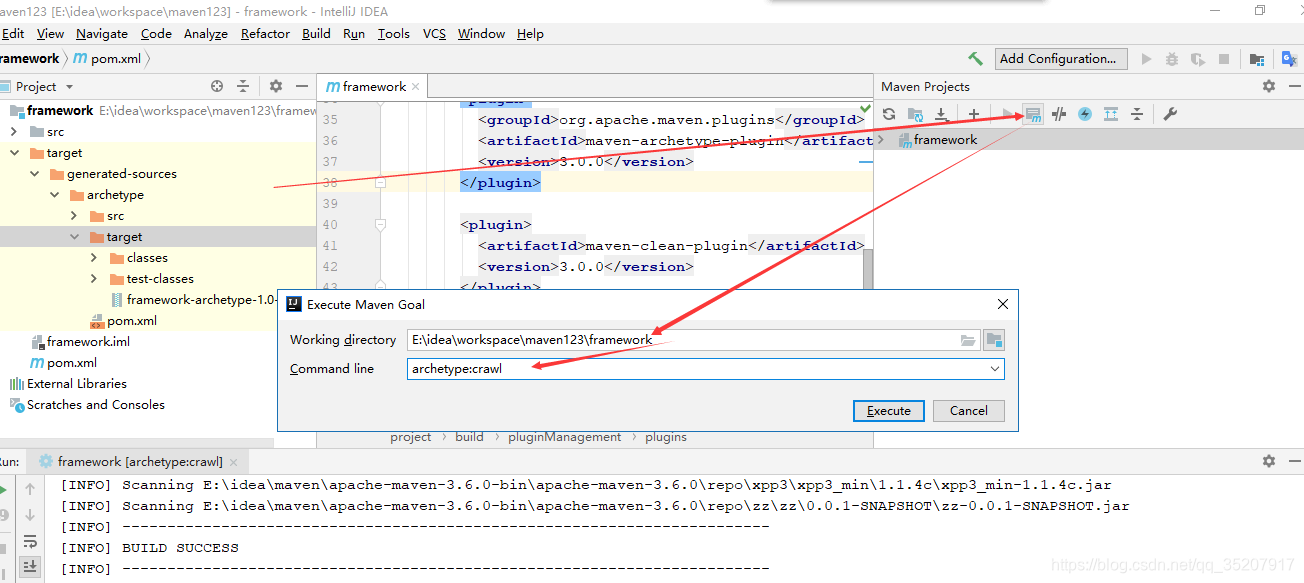The height and width of the screenshot is (583, 1304).
Task: Click Down the Stack Trace arrow in Run
Action: (31, 514)
